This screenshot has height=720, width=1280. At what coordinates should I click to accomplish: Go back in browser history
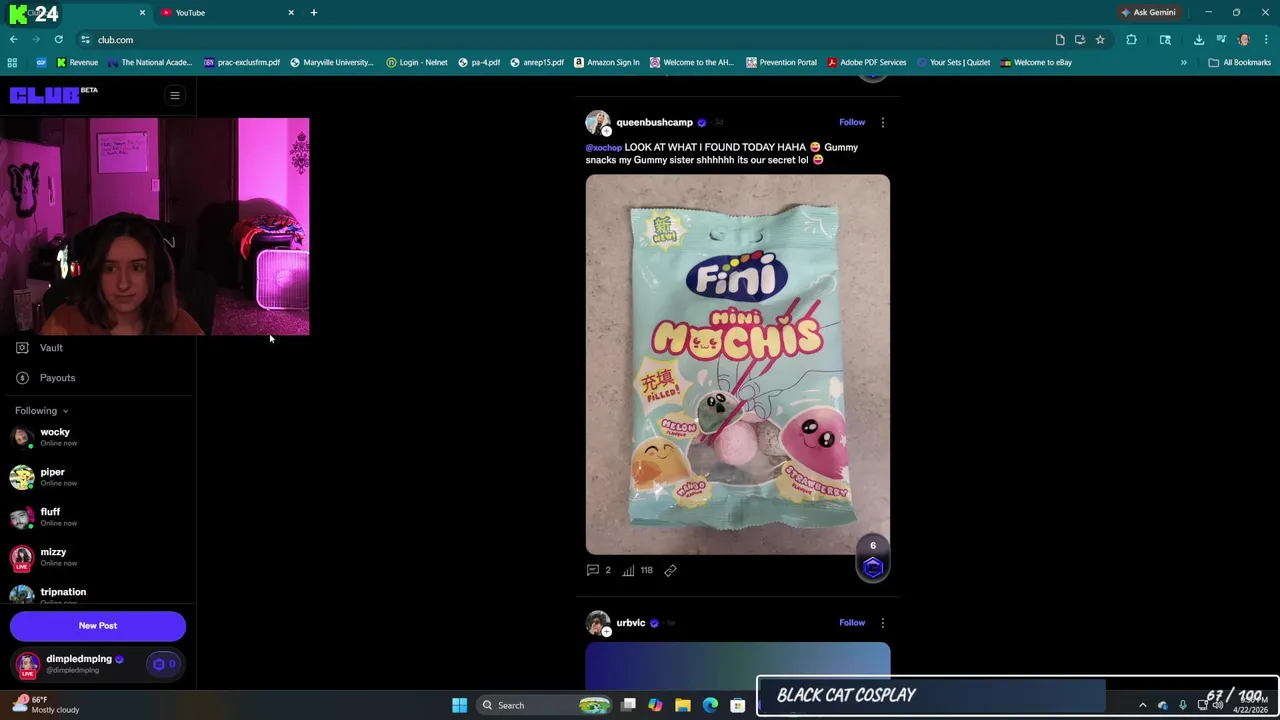pos(14,40)
